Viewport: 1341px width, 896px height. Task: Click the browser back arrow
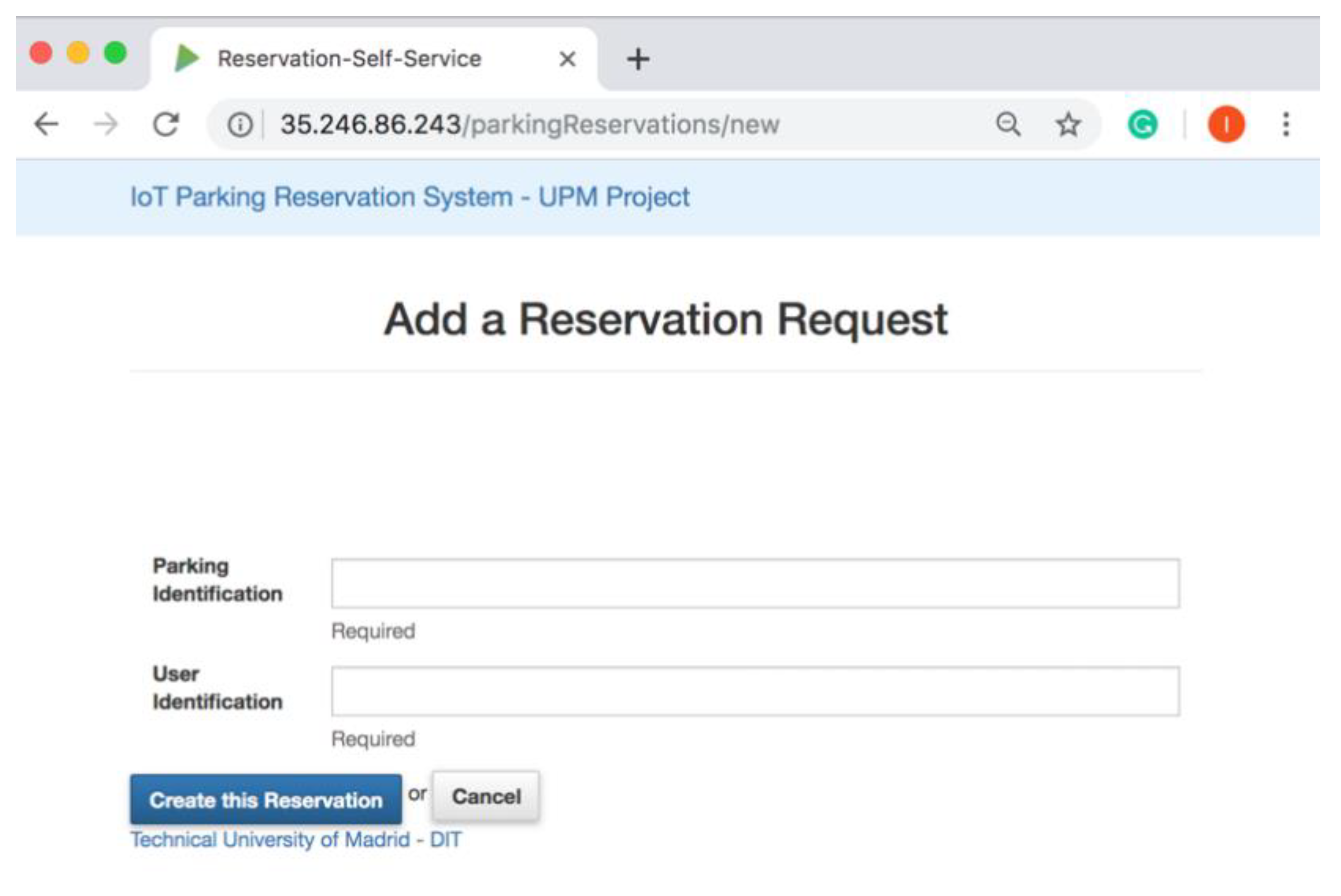47,124
